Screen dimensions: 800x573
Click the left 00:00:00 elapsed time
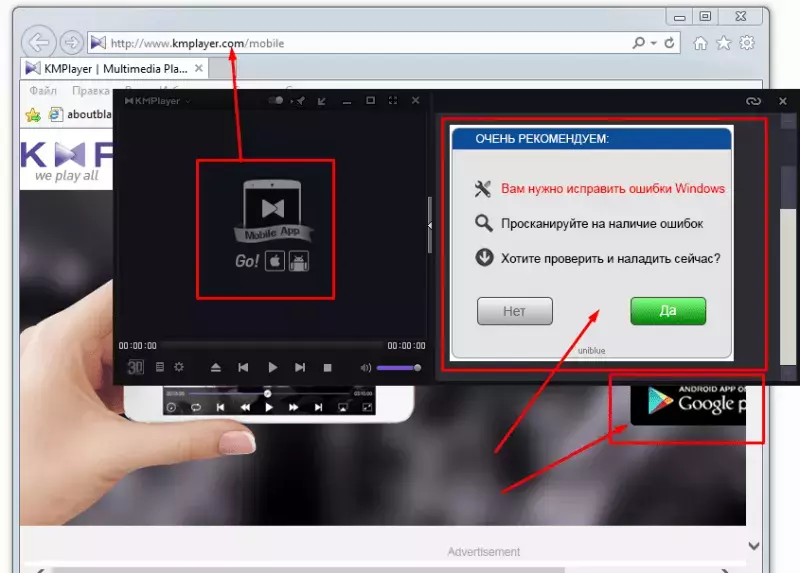point(137,345)
